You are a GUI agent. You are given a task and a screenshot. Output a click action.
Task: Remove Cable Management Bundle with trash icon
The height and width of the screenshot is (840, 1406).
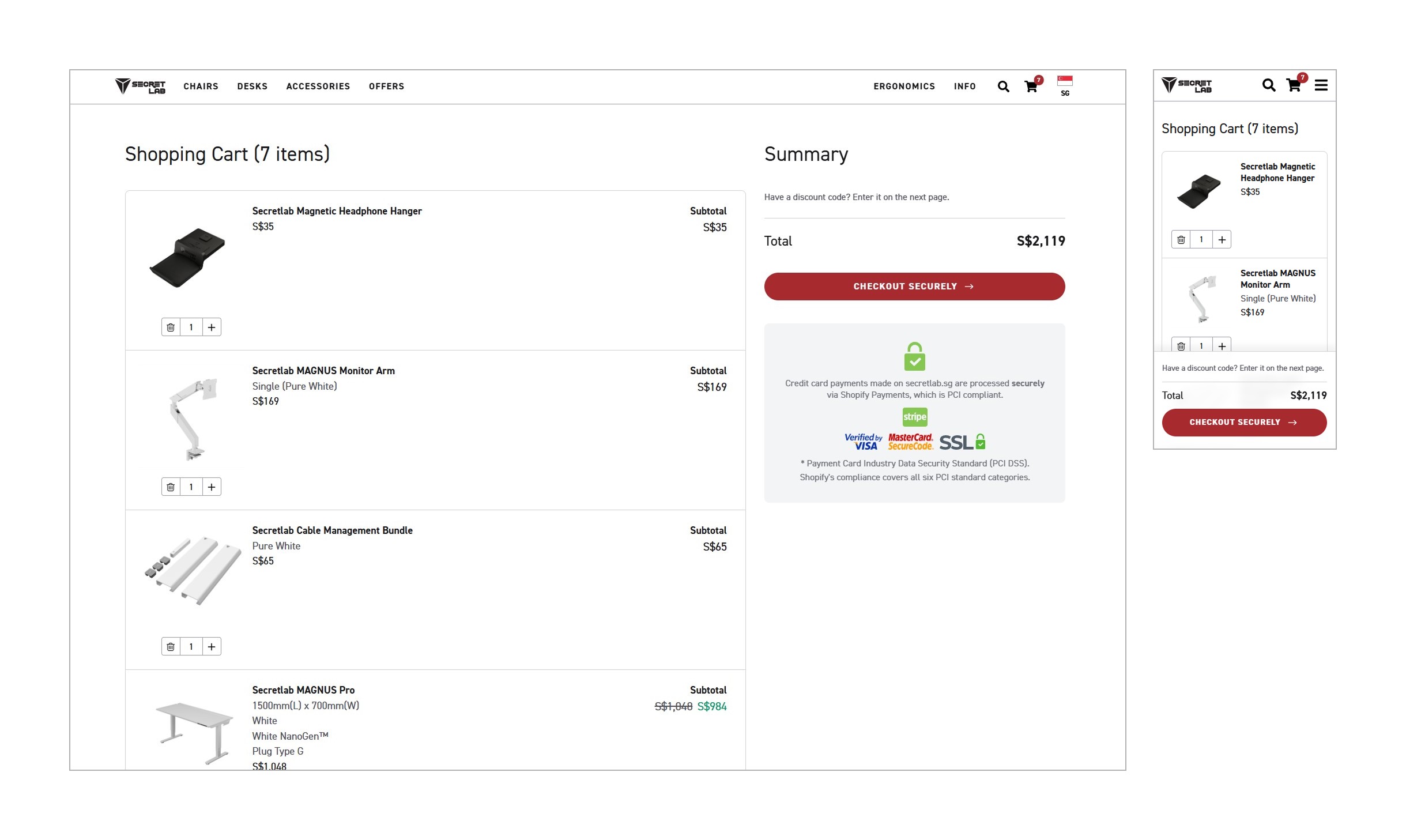[x=171, y=647]
